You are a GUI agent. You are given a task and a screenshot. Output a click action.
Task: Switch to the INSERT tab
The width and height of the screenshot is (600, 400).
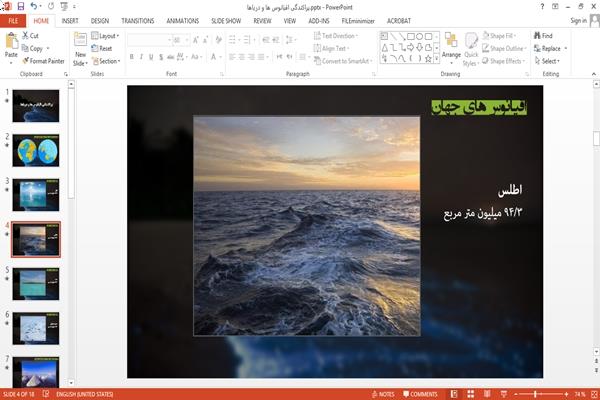[x=70, y=21]
